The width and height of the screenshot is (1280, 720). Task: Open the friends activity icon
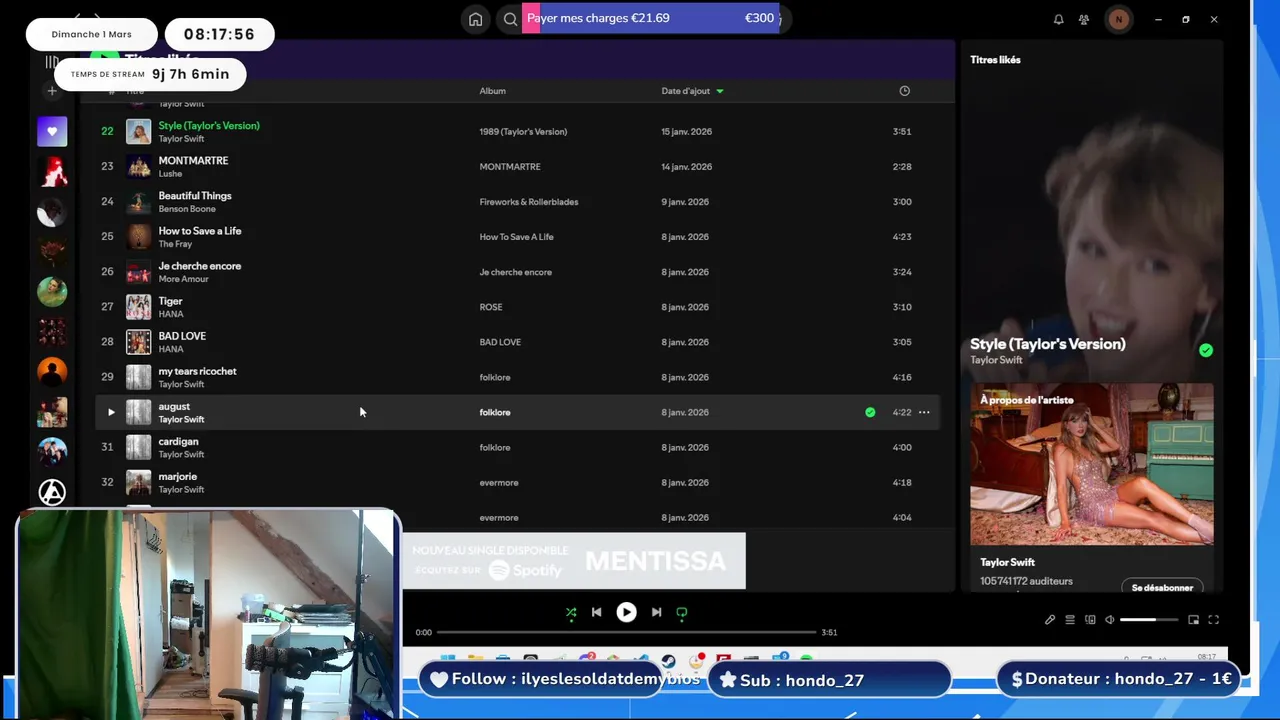click(1084, 19)
